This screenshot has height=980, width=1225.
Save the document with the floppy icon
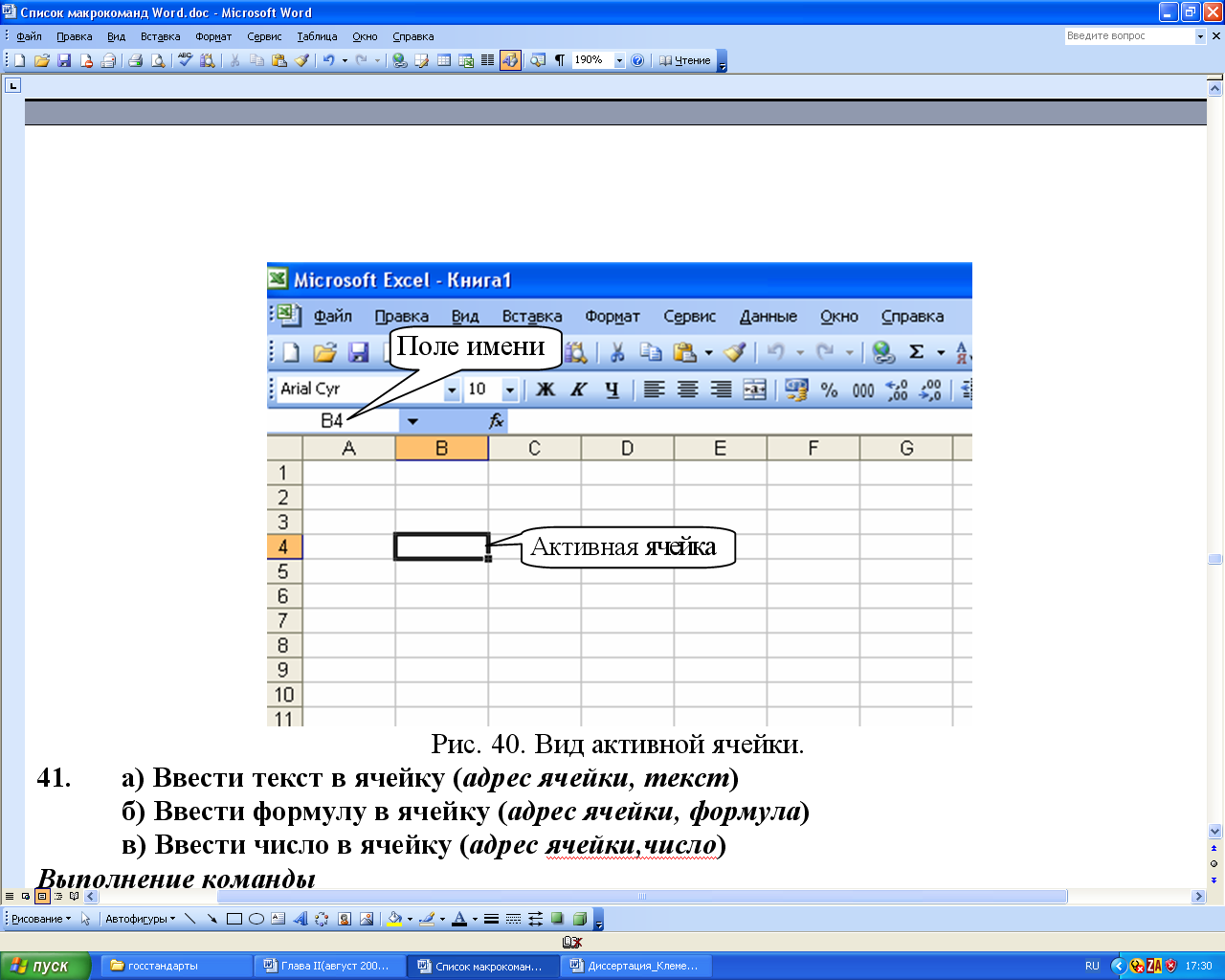pos(64,60)
